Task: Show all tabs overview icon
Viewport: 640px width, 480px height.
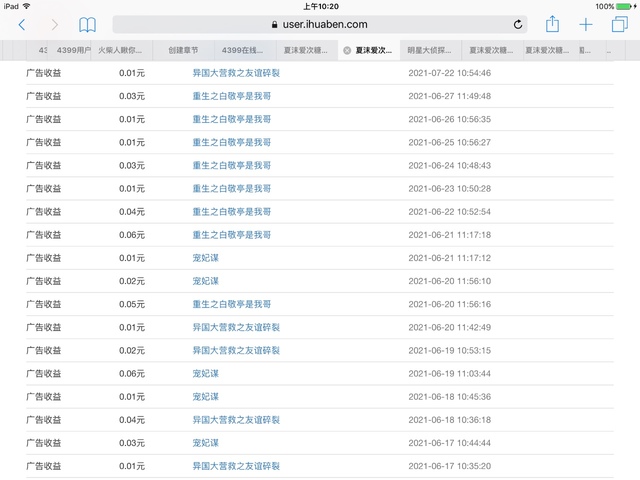Action: coord(619,24)
